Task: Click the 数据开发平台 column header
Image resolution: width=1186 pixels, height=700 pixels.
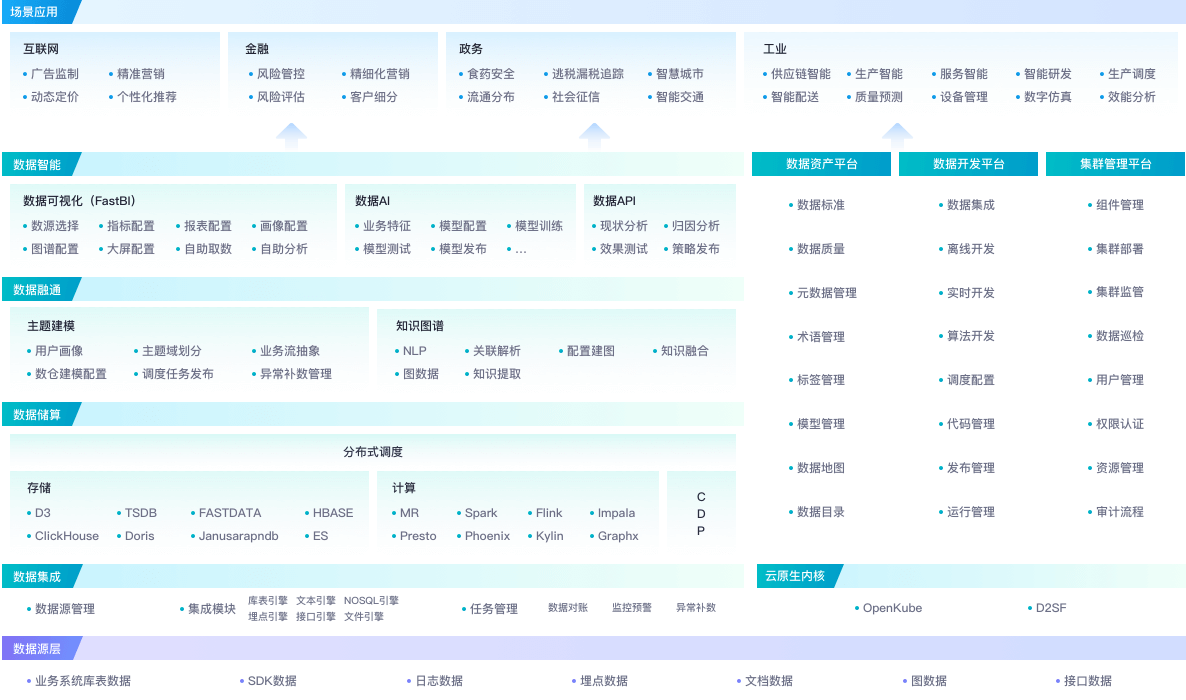Action: (968, 164)
